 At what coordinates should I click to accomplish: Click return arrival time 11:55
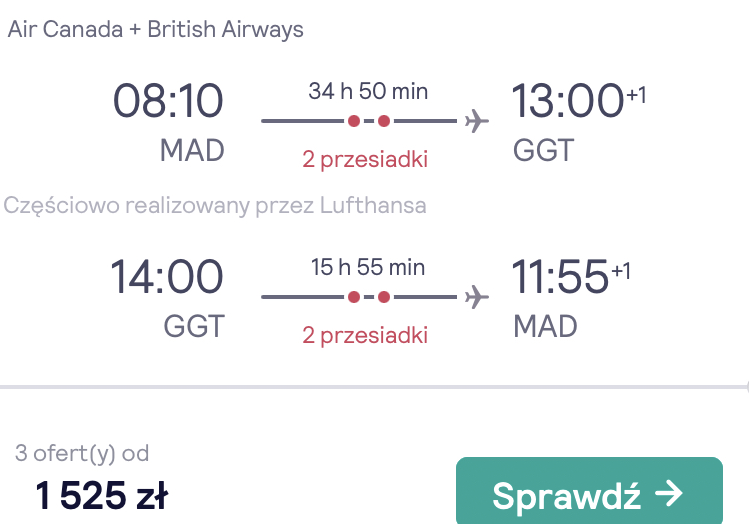tap(560, 277)
